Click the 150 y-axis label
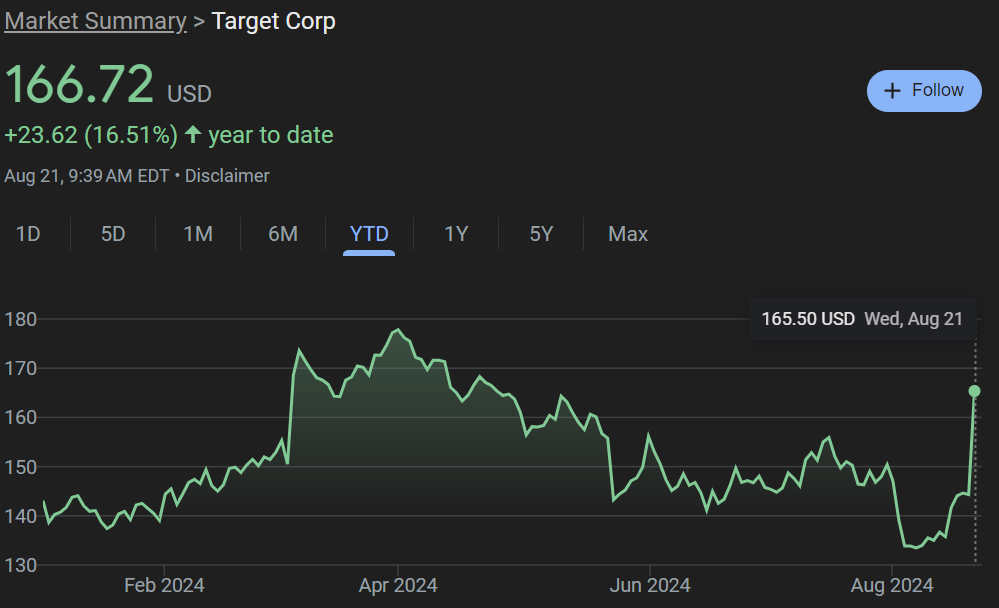The height and width of the screenshot is (608, 999). 20,467
